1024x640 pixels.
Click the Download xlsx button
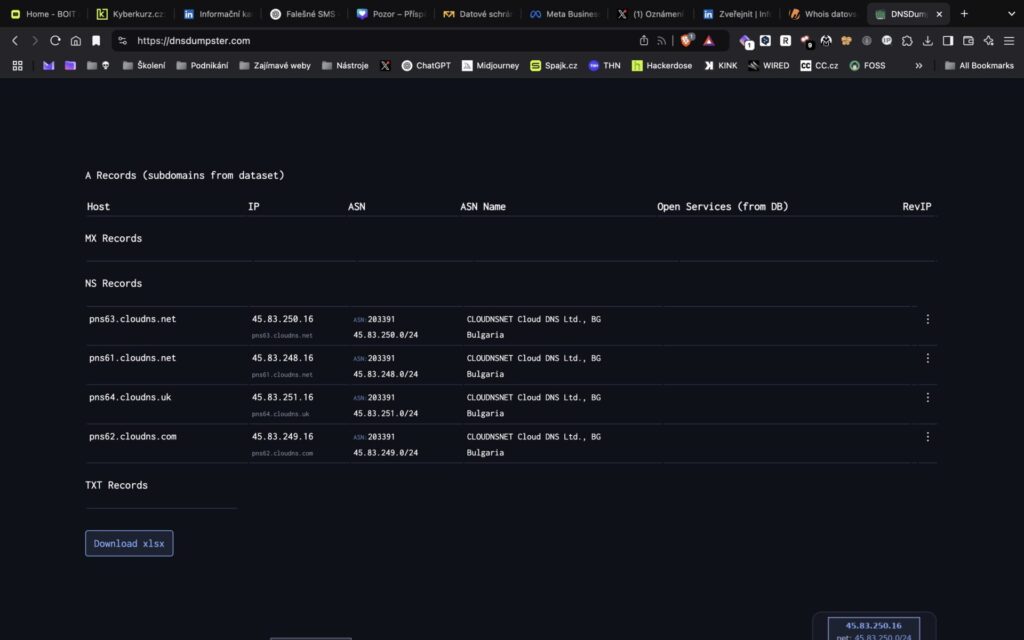[129, 543]
